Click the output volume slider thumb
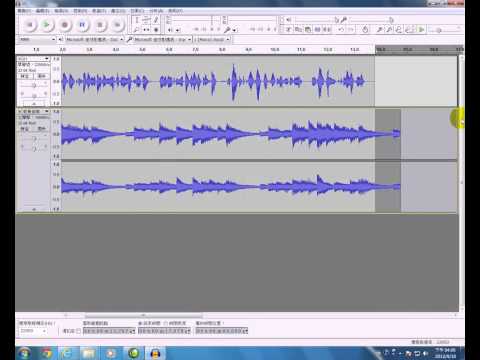This screenshot has height=360, width=480. point(336,20)
